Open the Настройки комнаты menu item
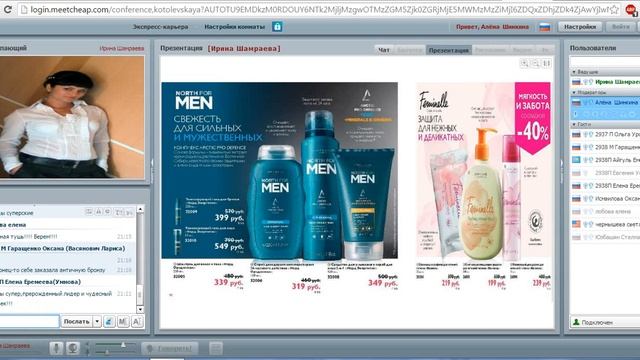 [x=234, y=27]
